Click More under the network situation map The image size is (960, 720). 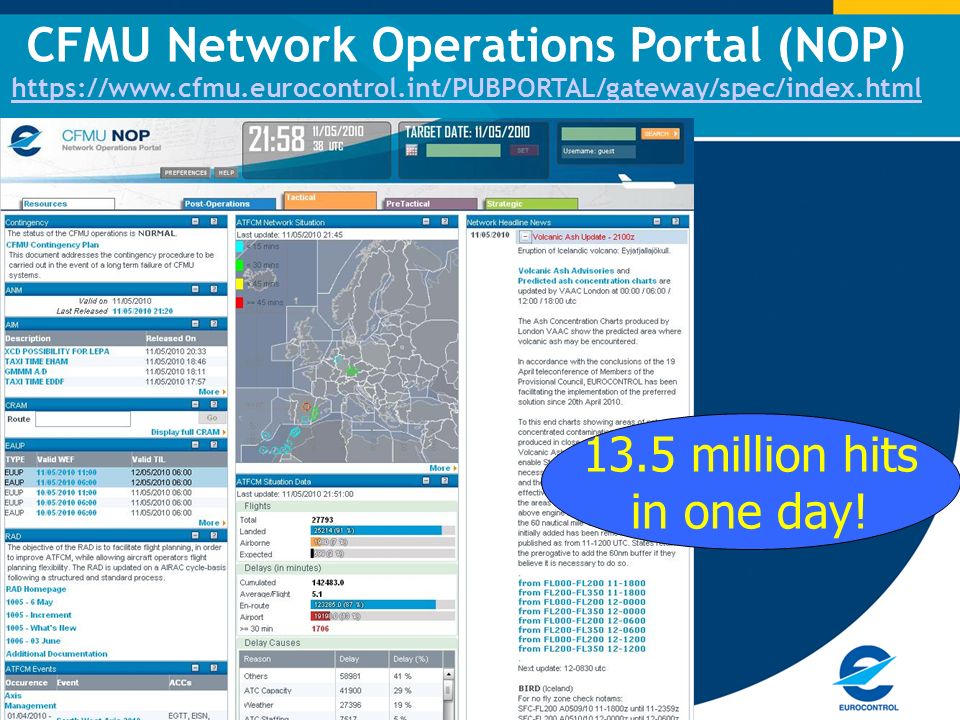[443, 468]
